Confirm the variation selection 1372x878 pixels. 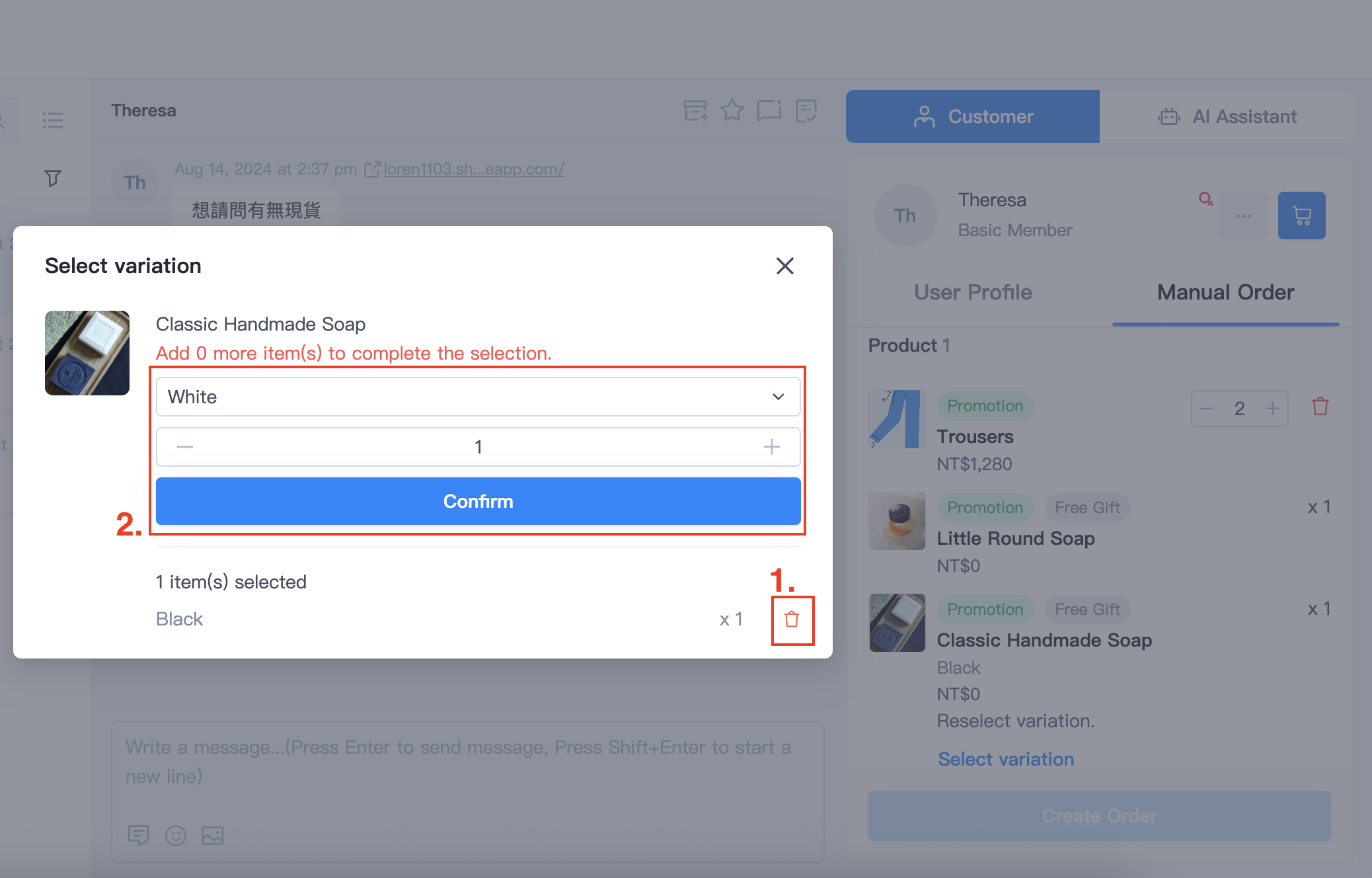coord(478,501)
